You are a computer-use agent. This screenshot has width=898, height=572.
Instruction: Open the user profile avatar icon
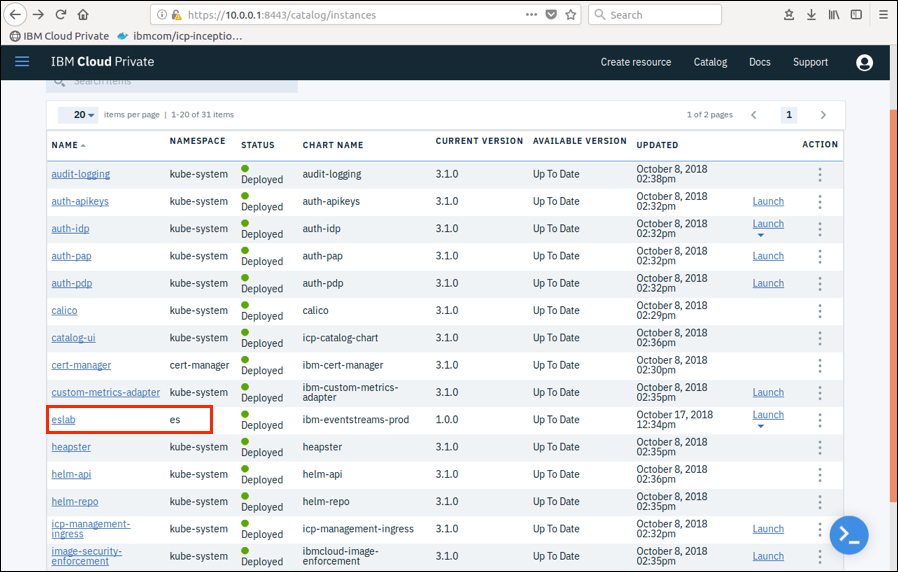point(864,62)
